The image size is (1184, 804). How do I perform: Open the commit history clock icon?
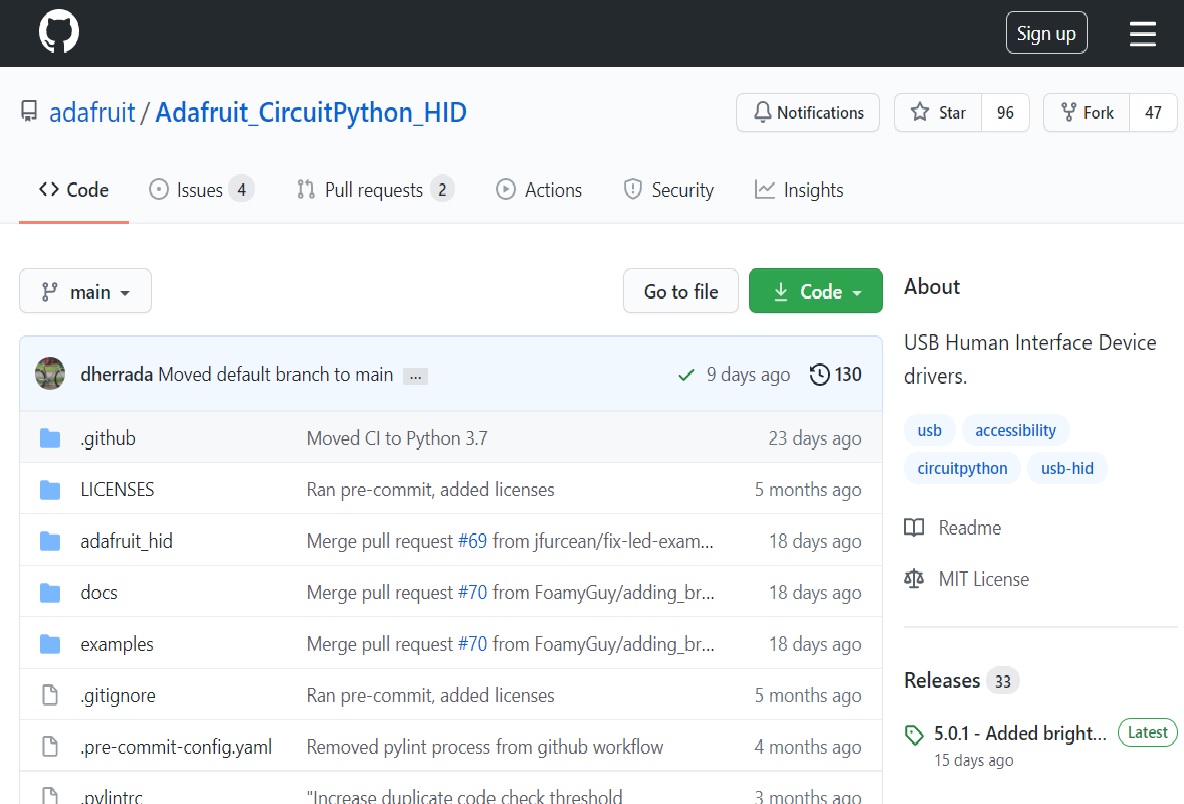(x=819, y=374)
